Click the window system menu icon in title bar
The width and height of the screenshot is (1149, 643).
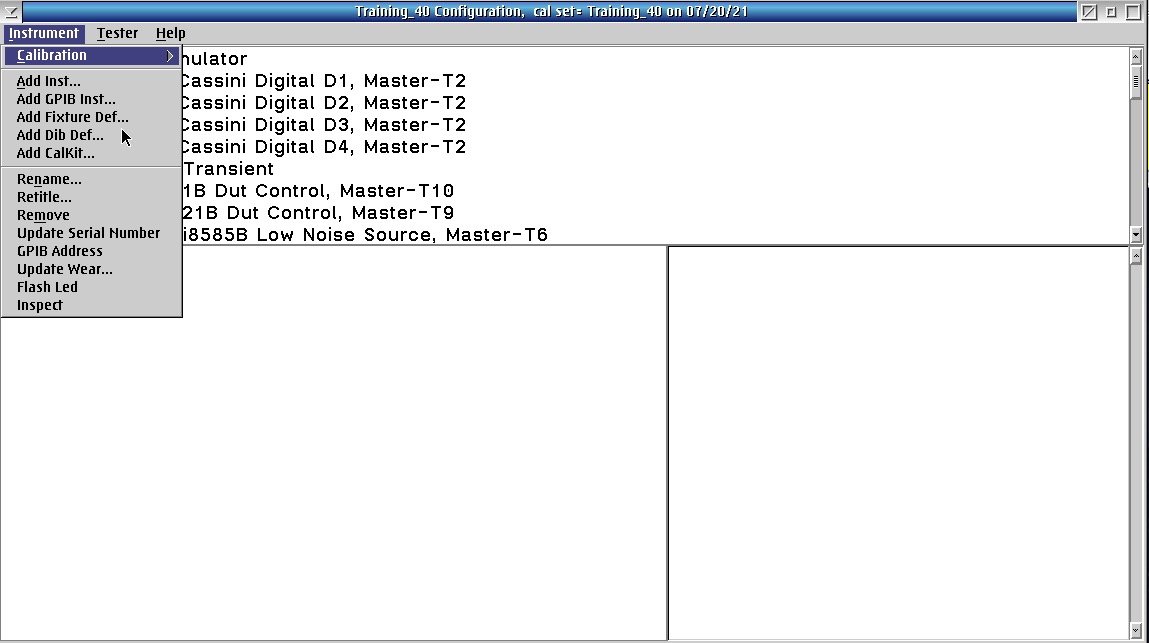[x=11, y=12]
